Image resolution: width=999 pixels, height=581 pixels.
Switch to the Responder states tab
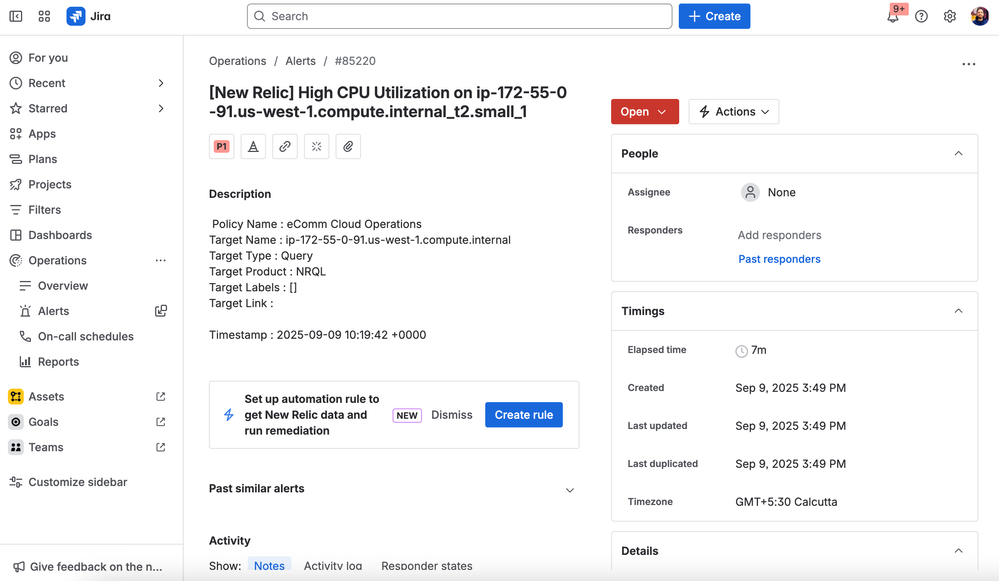pyautogui.click(x=427, y=566)
